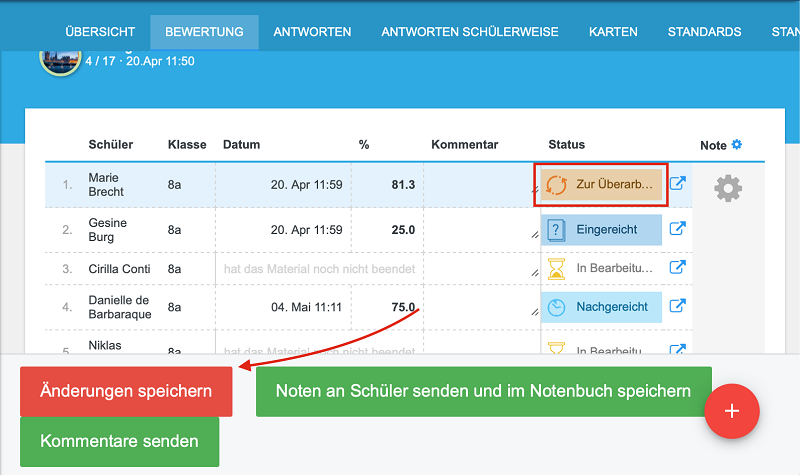Click the % column header
The image size is (800, 475).
[364, 144]
